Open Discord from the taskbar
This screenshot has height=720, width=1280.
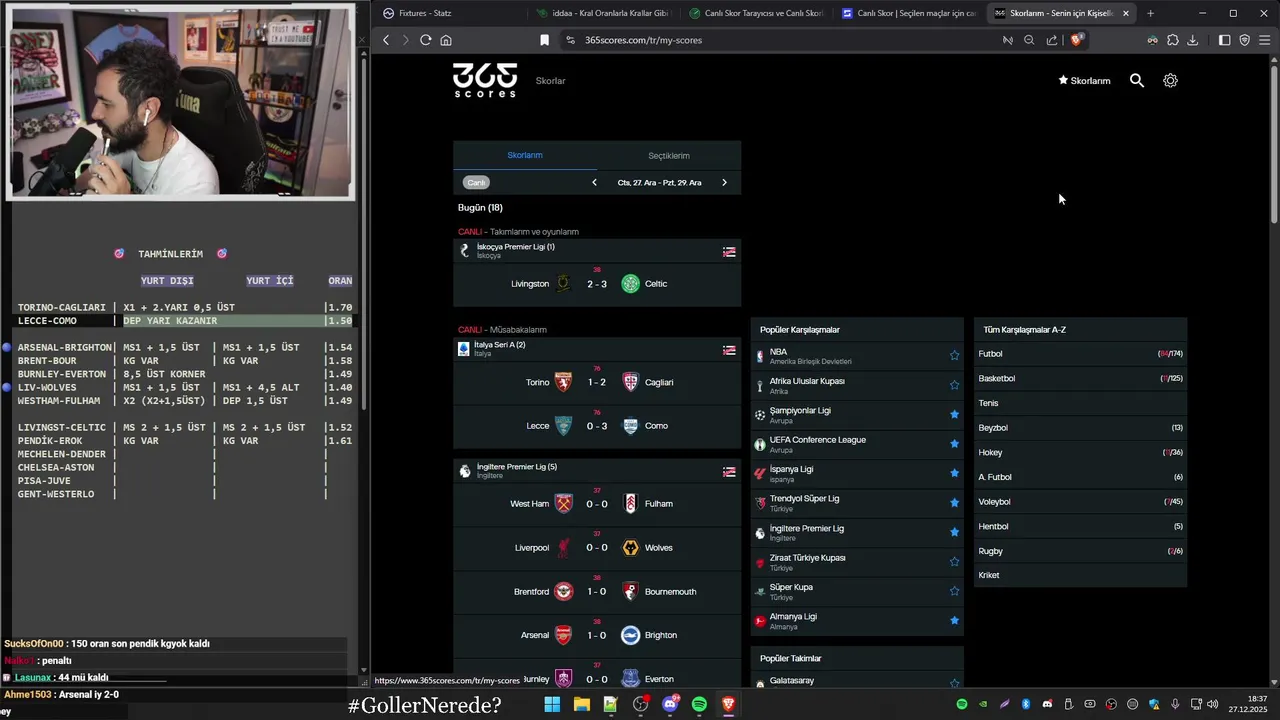pos(670,705)
